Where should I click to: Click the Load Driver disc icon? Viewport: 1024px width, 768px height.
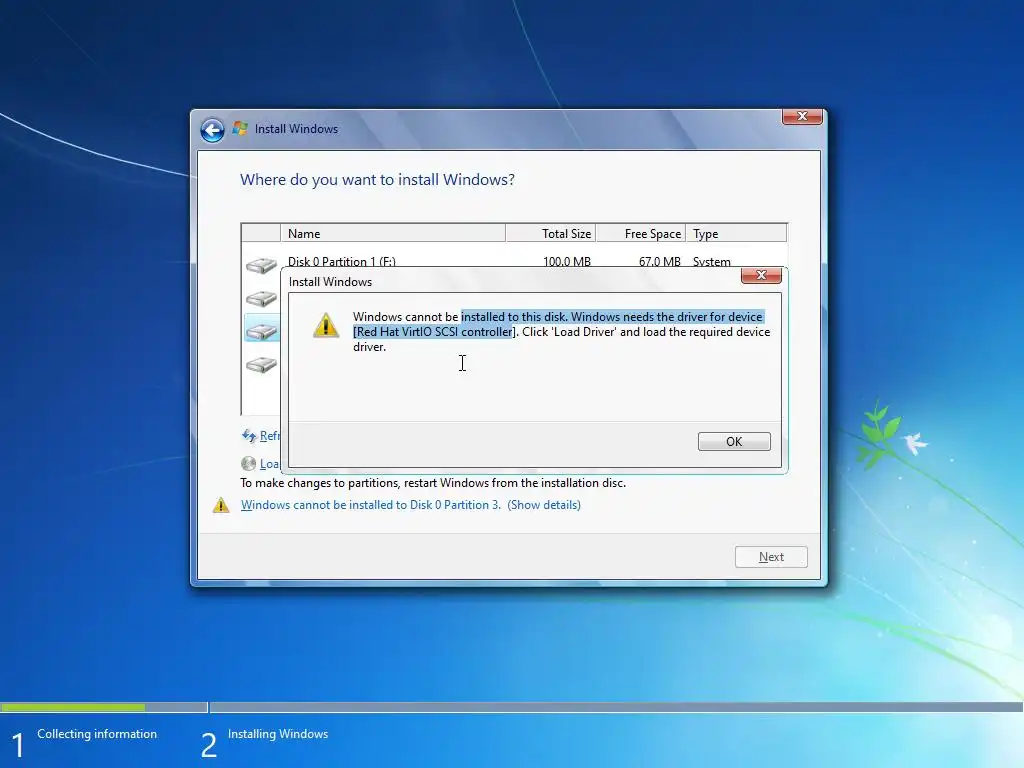(x=248, y=464)
